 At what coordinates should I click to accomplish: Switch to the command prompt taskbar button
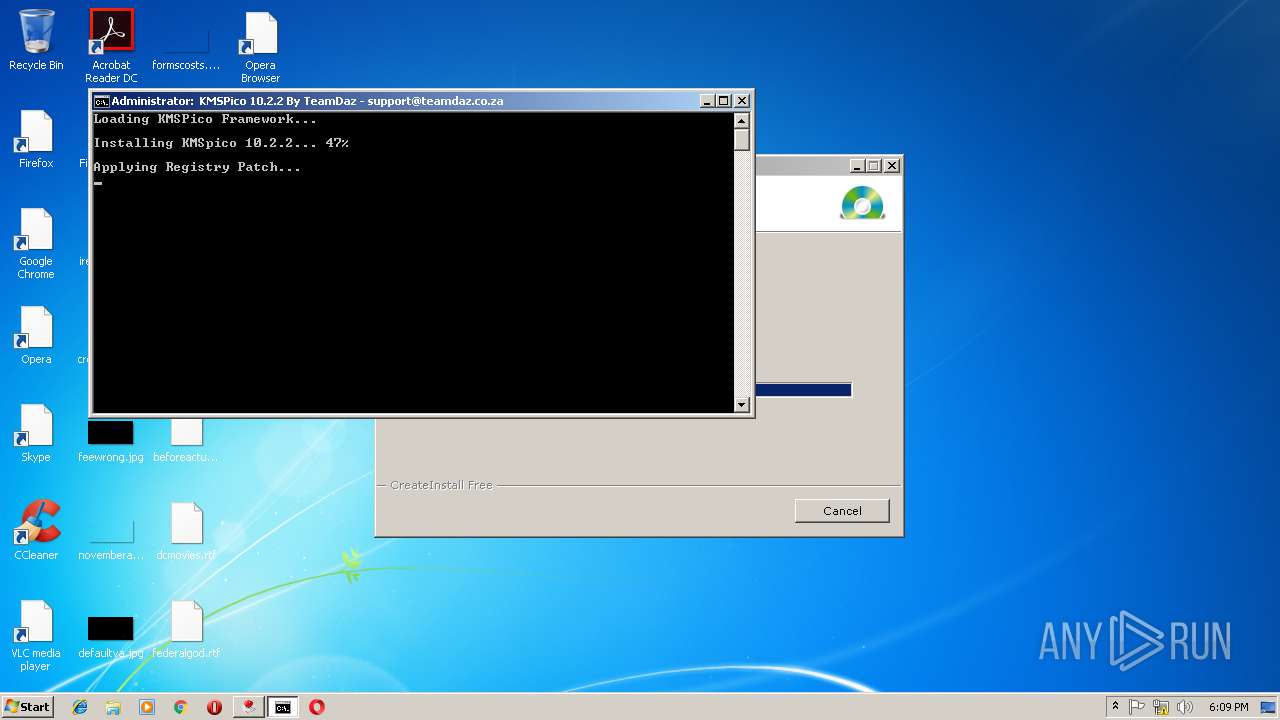(283, 707)
